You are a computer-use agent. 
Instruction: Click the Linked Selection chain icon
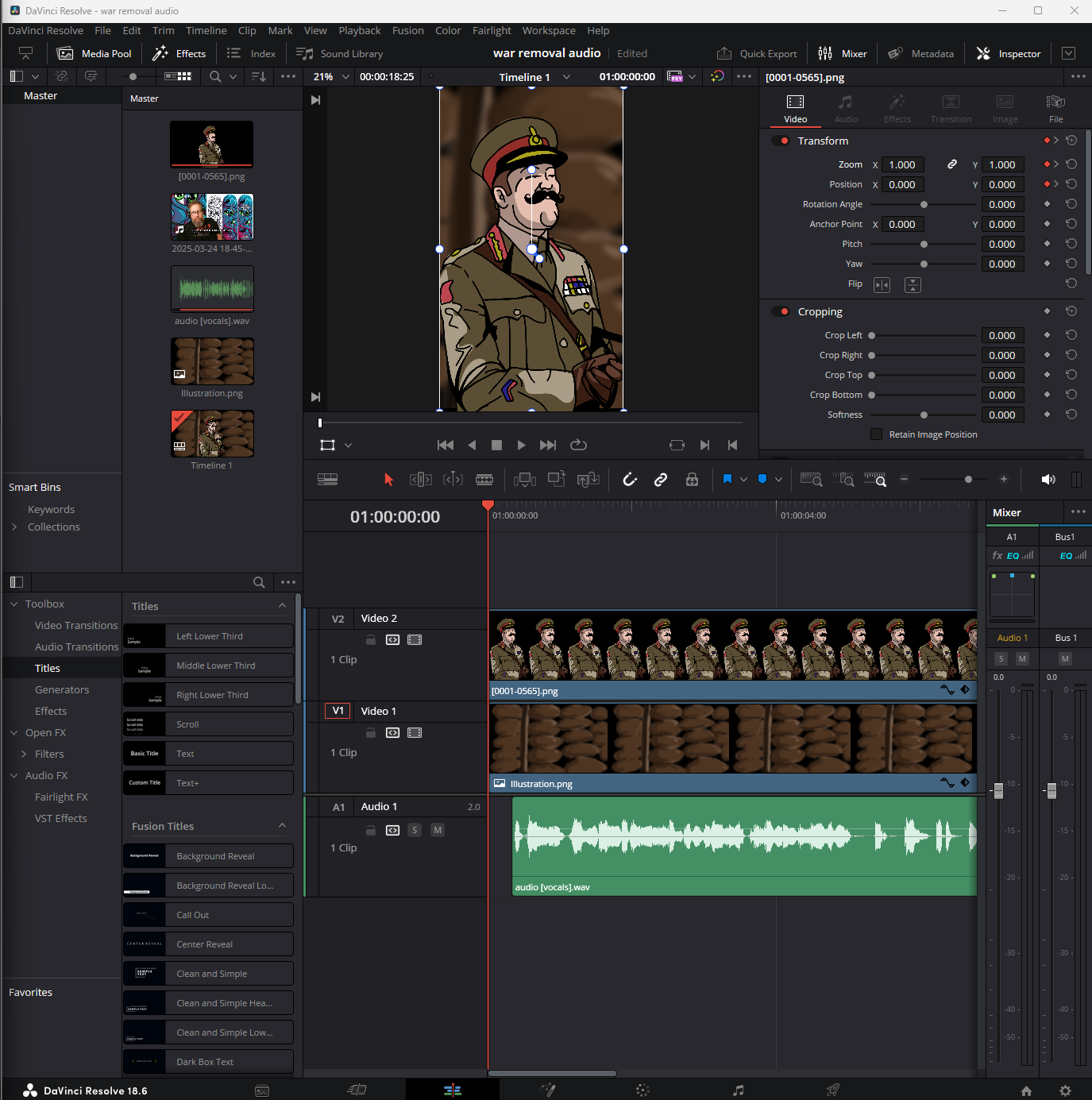coord(660,479)
